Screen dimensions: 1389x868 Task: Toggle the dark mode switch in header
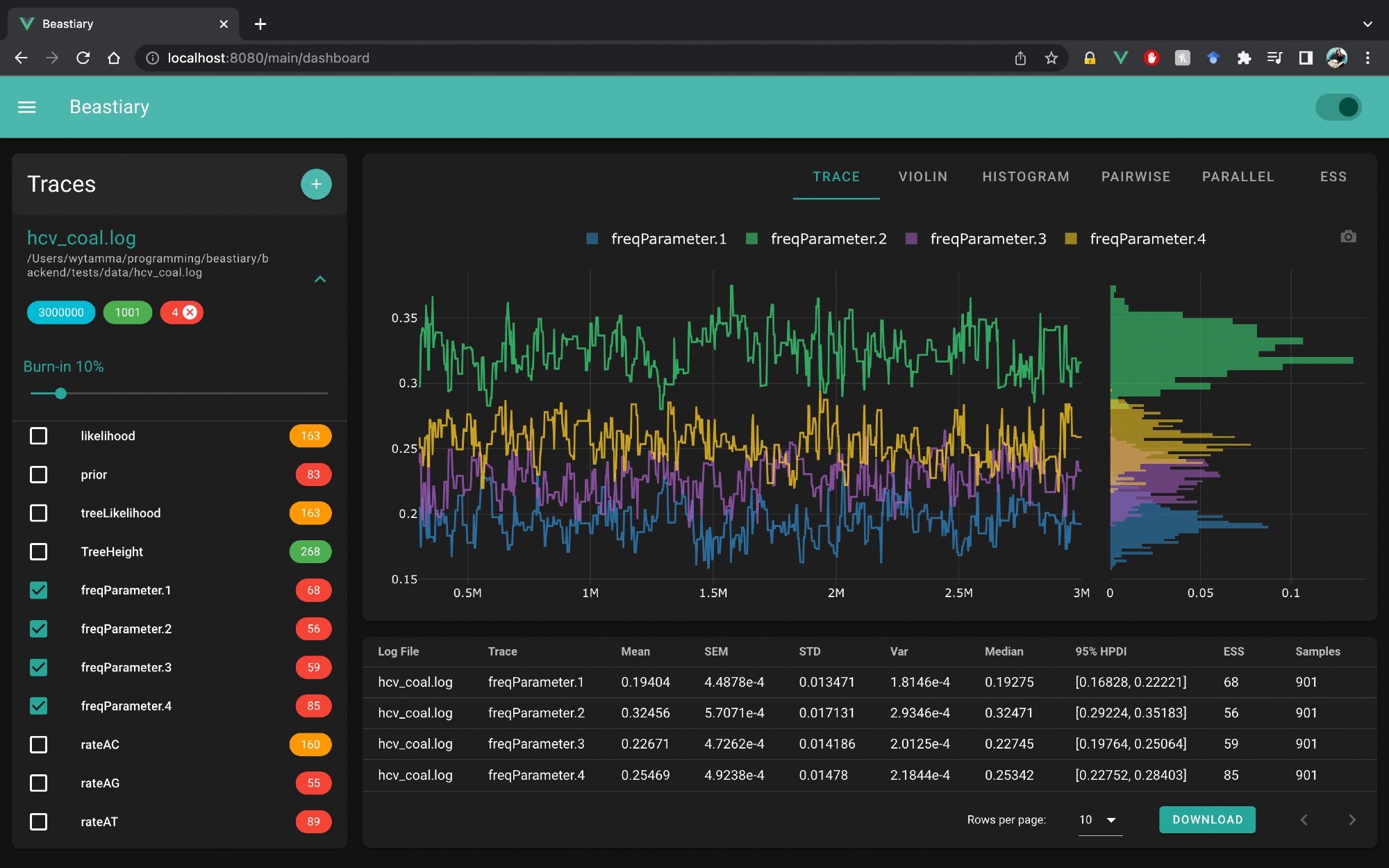point(1338,107)
